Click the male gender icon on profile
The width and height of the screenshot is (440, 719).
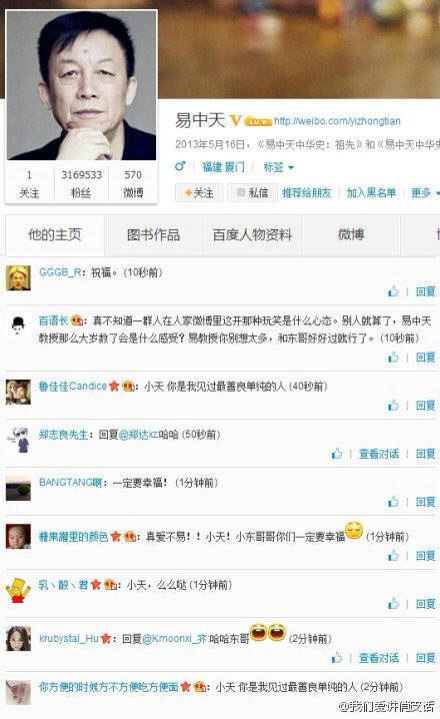click(x=181, y=166)
